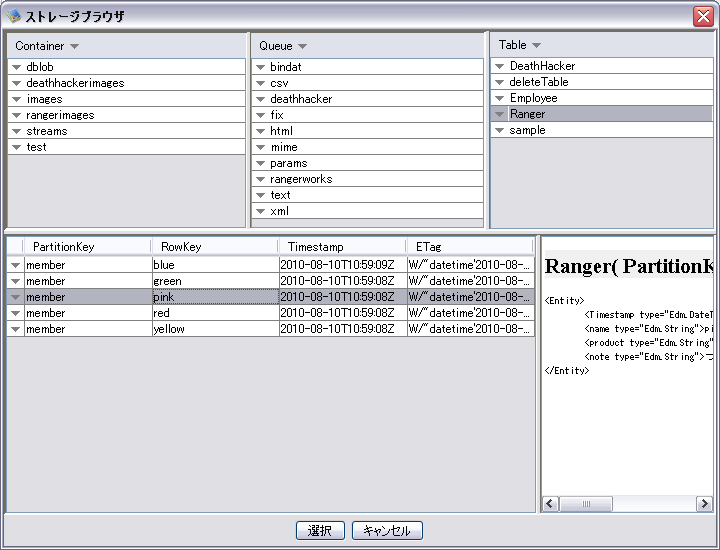Click the arrow icon beside bindat queue
The image size is (720, 550).
point(260,67)
